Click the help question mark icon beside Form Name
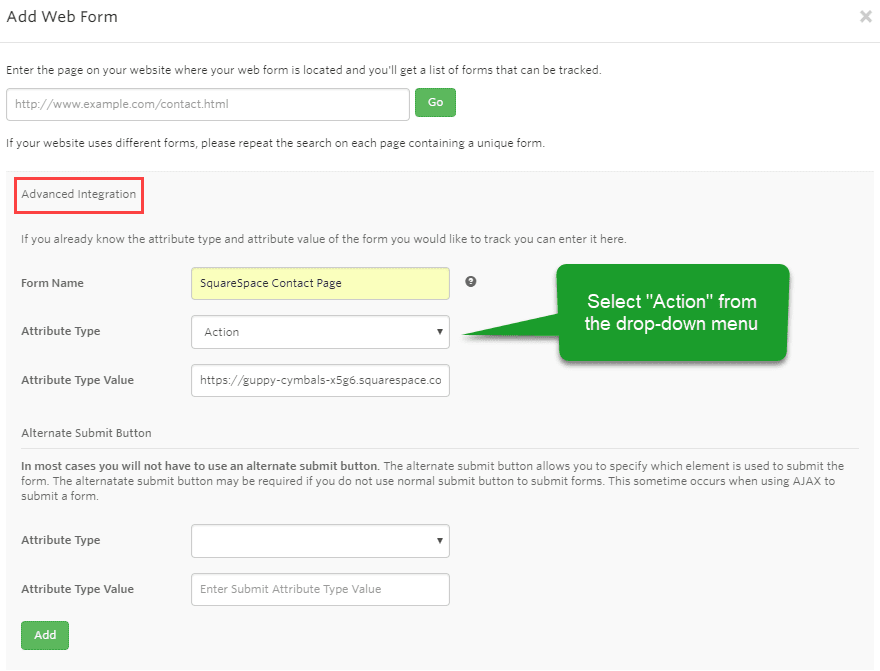The image size is (880, 671). [x=471, y=282]
